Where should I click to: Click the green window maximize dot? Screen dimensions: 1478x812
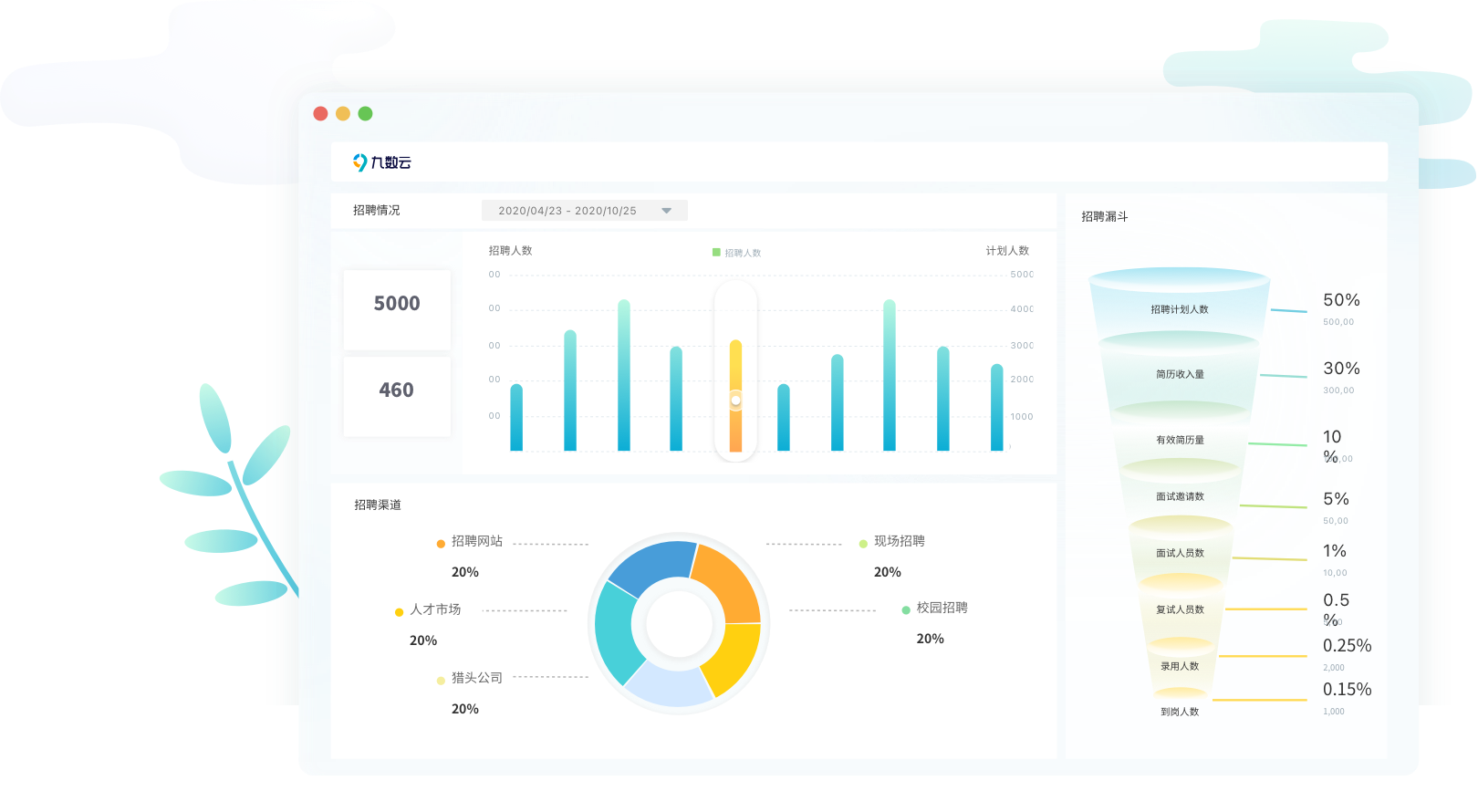point(365,114)
